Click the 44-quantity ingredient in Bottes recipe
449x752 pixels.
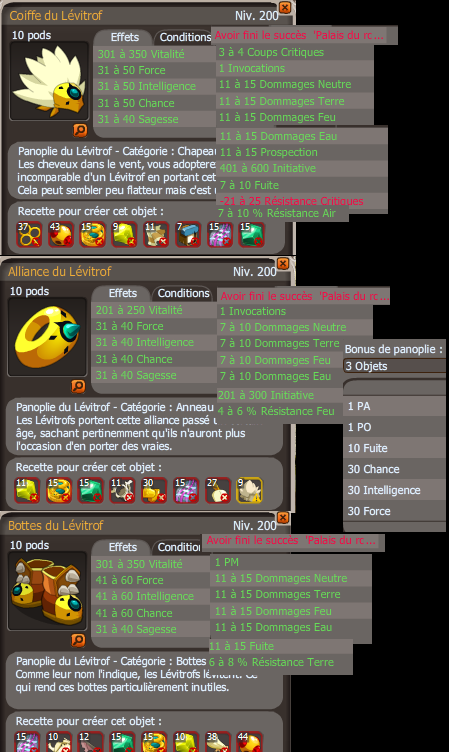pyautogui.click(x=249, y=742)
